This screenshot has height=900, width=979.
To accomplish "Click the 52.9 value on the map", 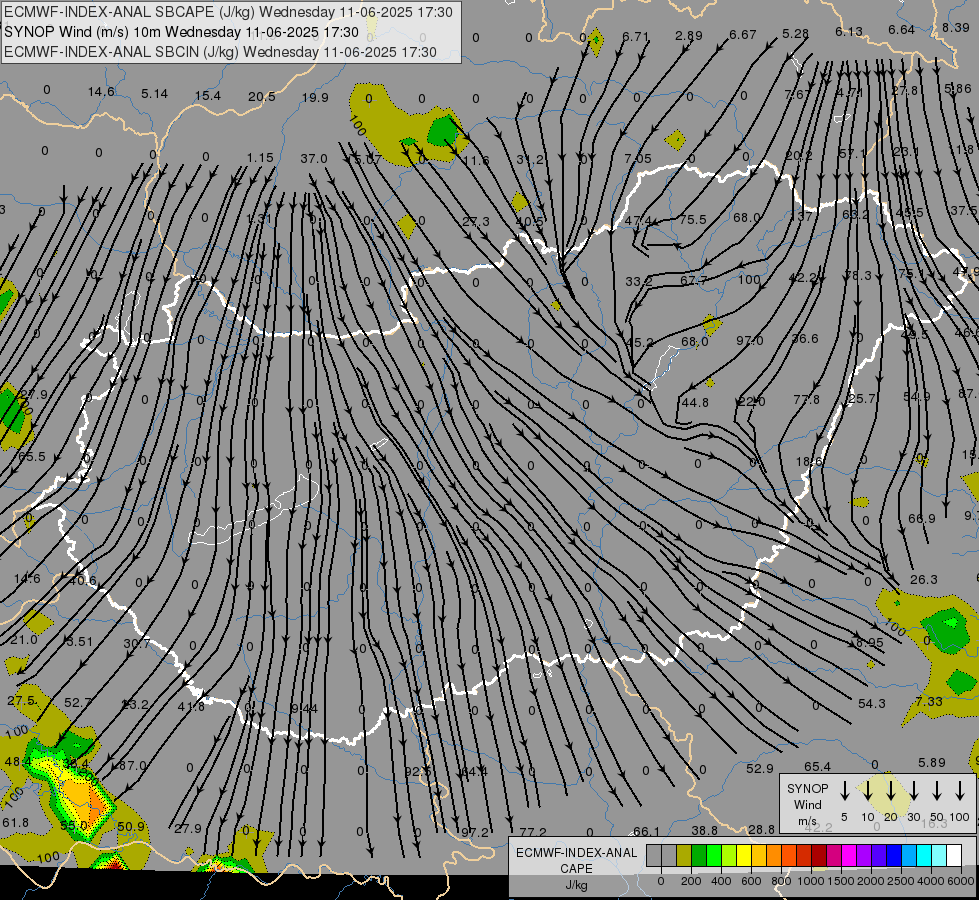I will tap(760, 768).
